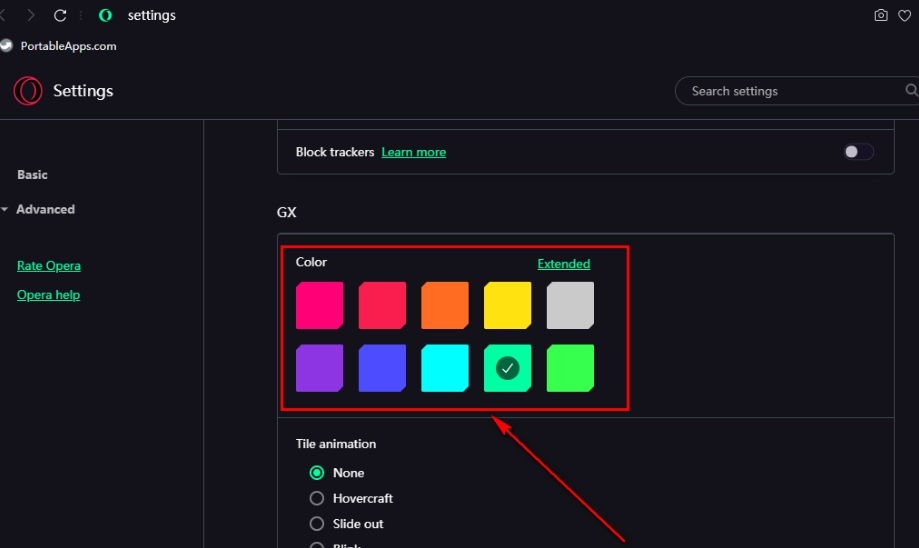919x548 pixels.
Task: Click the heart bookmark icon
Action: [x=904, y=15]
